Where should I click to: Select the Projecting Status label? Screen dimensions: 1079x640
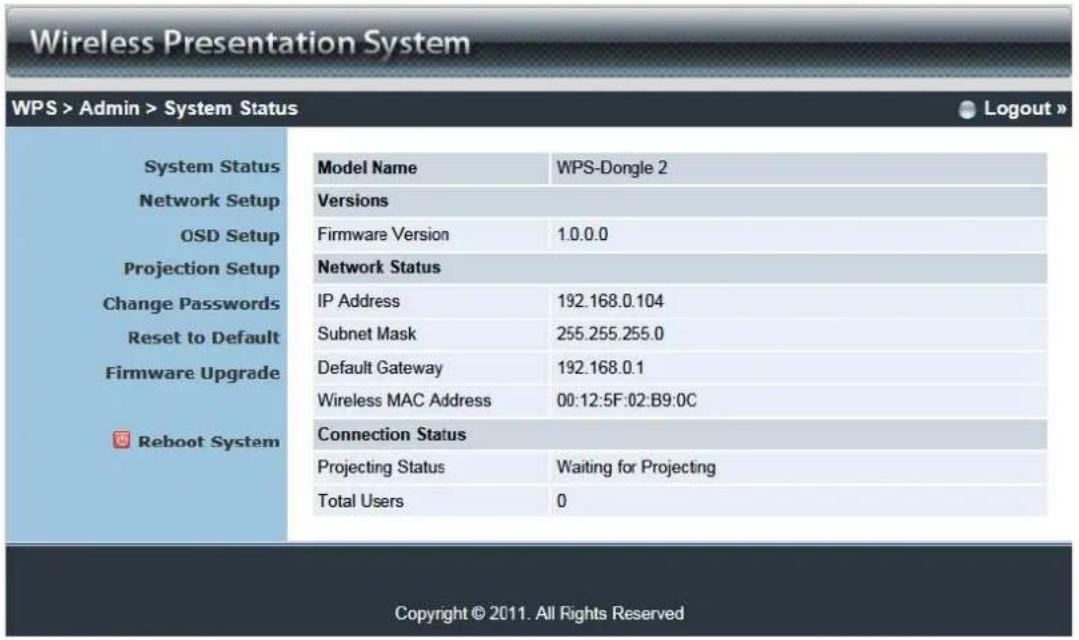tap(381, 467)
